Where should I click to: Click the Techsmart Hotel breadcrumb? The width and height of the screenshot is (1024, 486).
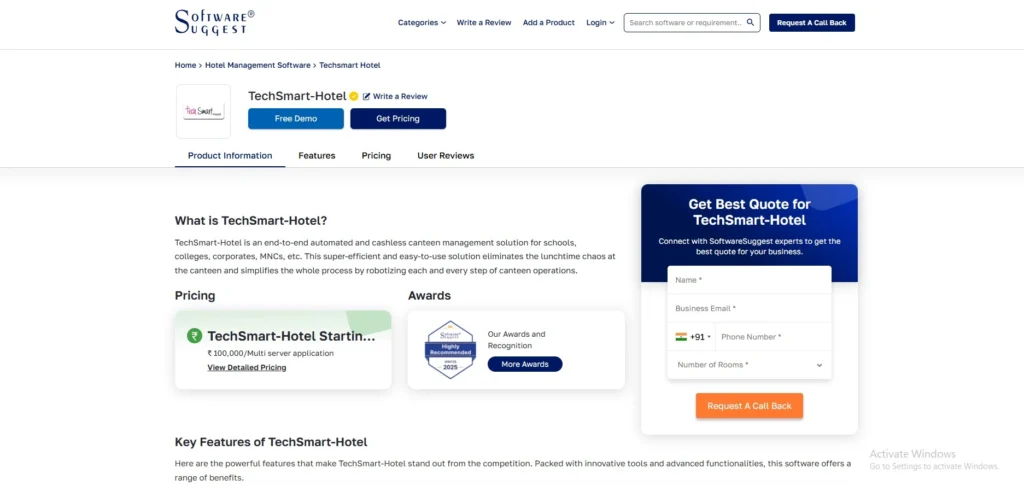tap(350, 65)
